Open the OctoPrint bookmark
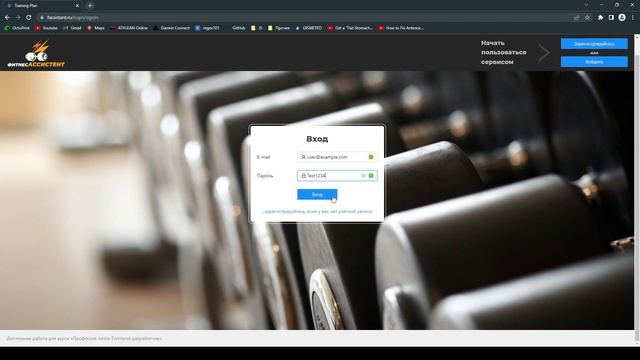The image size is (640, 360). (x=17, y=28)
